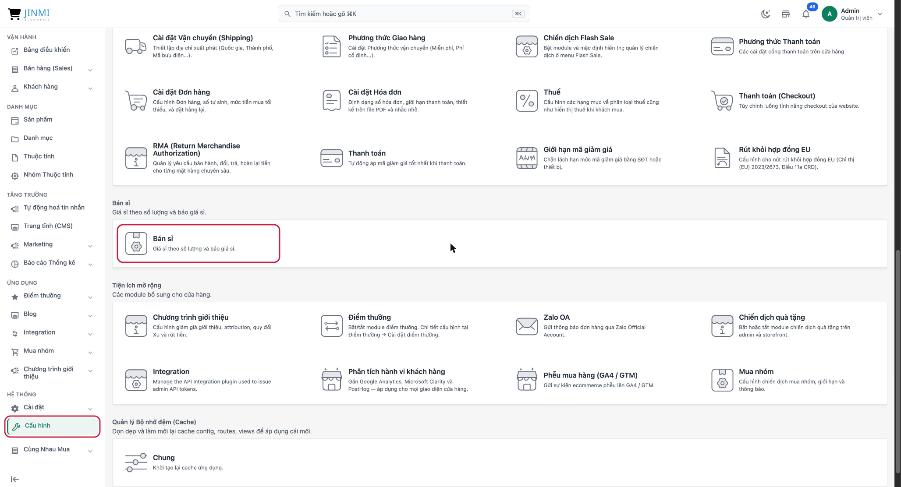Open the Cài đặt Đơn hàng cart icon
Viewport: 901px width, 487px height.
pyautogui.click(x=136, y=101)
